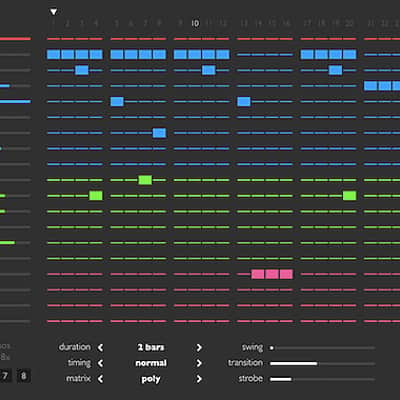This screenshot has width=400, height=400.
Task: Change matrix mode with right chevron
Action: pos(199,379)
